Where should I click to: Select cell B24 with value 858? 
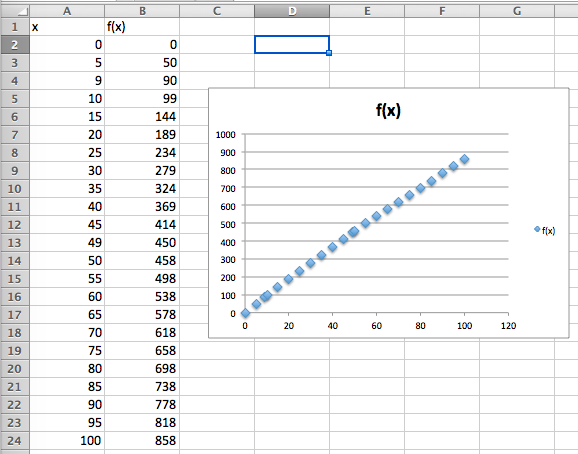point(142,441)
